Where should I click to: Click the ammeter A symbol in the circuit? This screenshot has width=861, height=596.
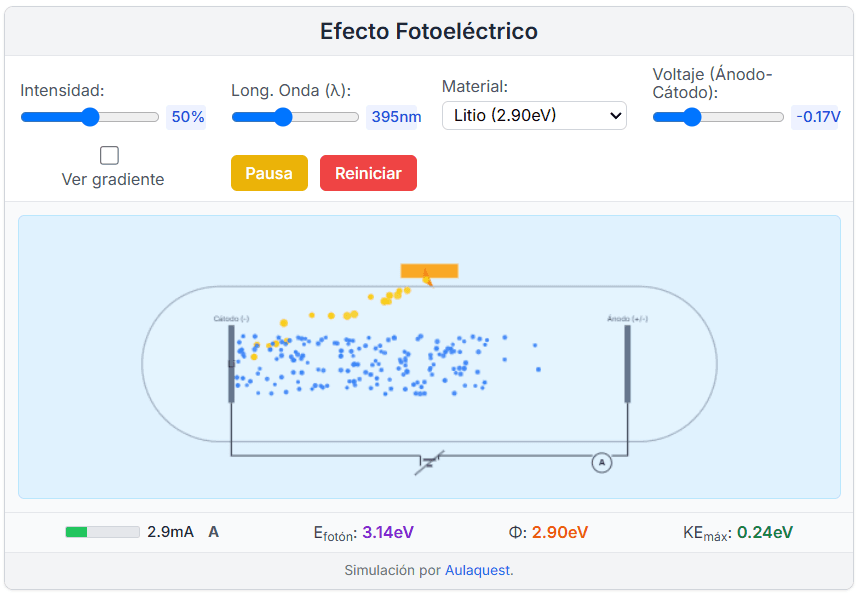(x=602, y=462)
